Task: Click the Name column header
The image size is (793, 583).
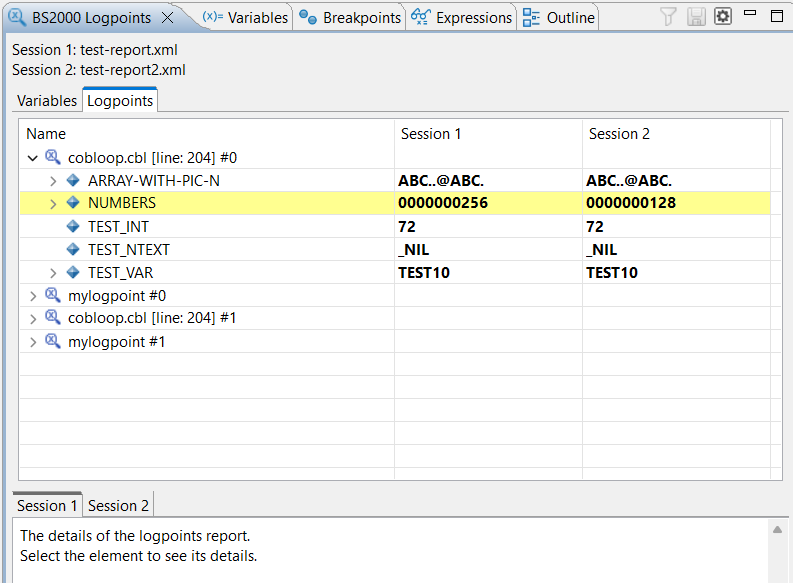Action: 46,134
